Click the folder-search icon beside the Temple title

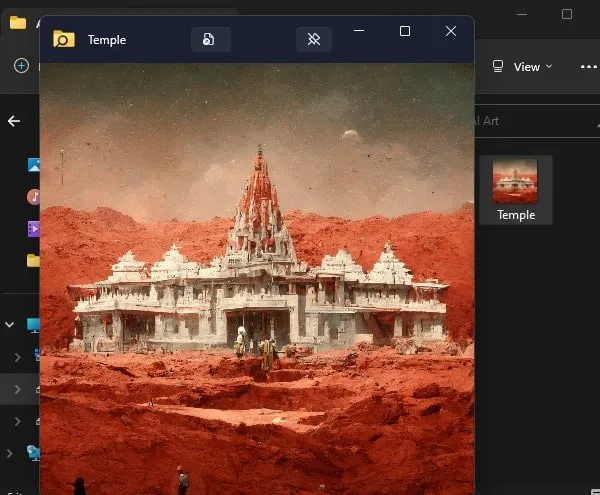pos(64,39)
